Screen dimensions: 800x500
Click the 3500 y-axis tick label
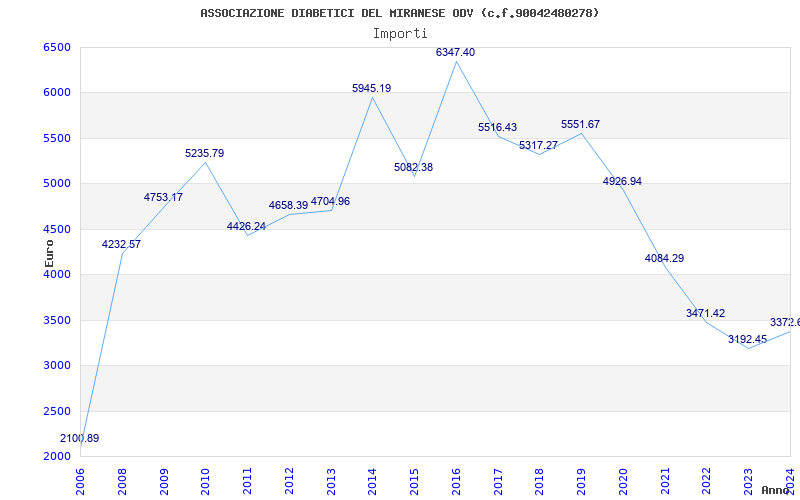coord(57,320)
